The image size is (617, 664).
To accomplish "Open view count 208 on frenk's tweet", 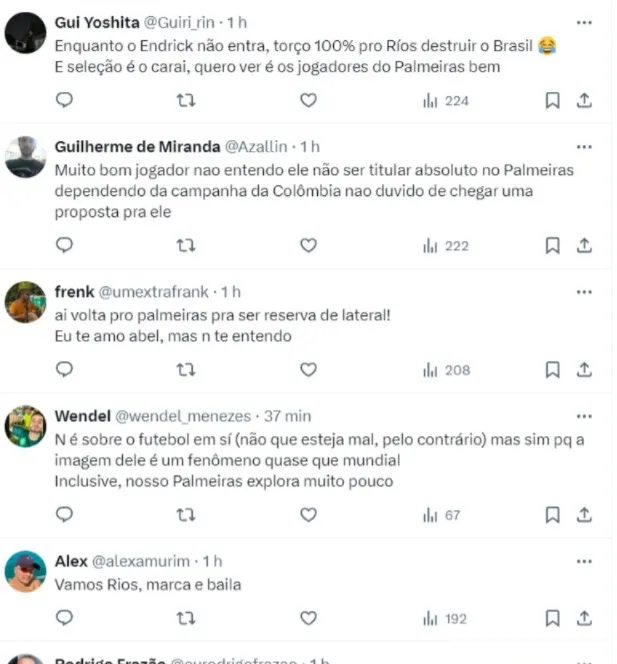I will [x=446, y=370].
